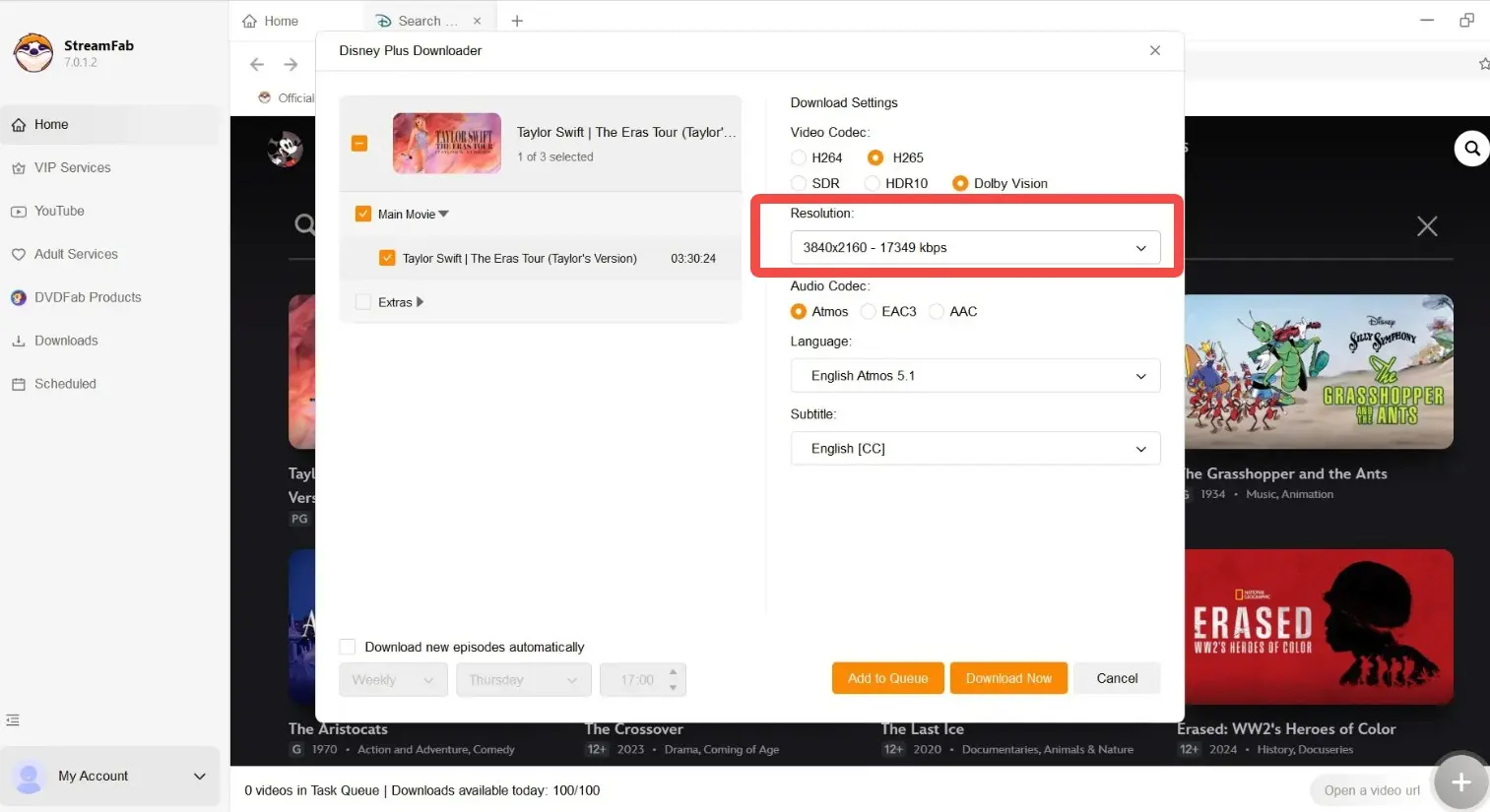Click Download Now button
Image resolution: width=1490 pixels, height=812 pixels.
click(1009, 678)
